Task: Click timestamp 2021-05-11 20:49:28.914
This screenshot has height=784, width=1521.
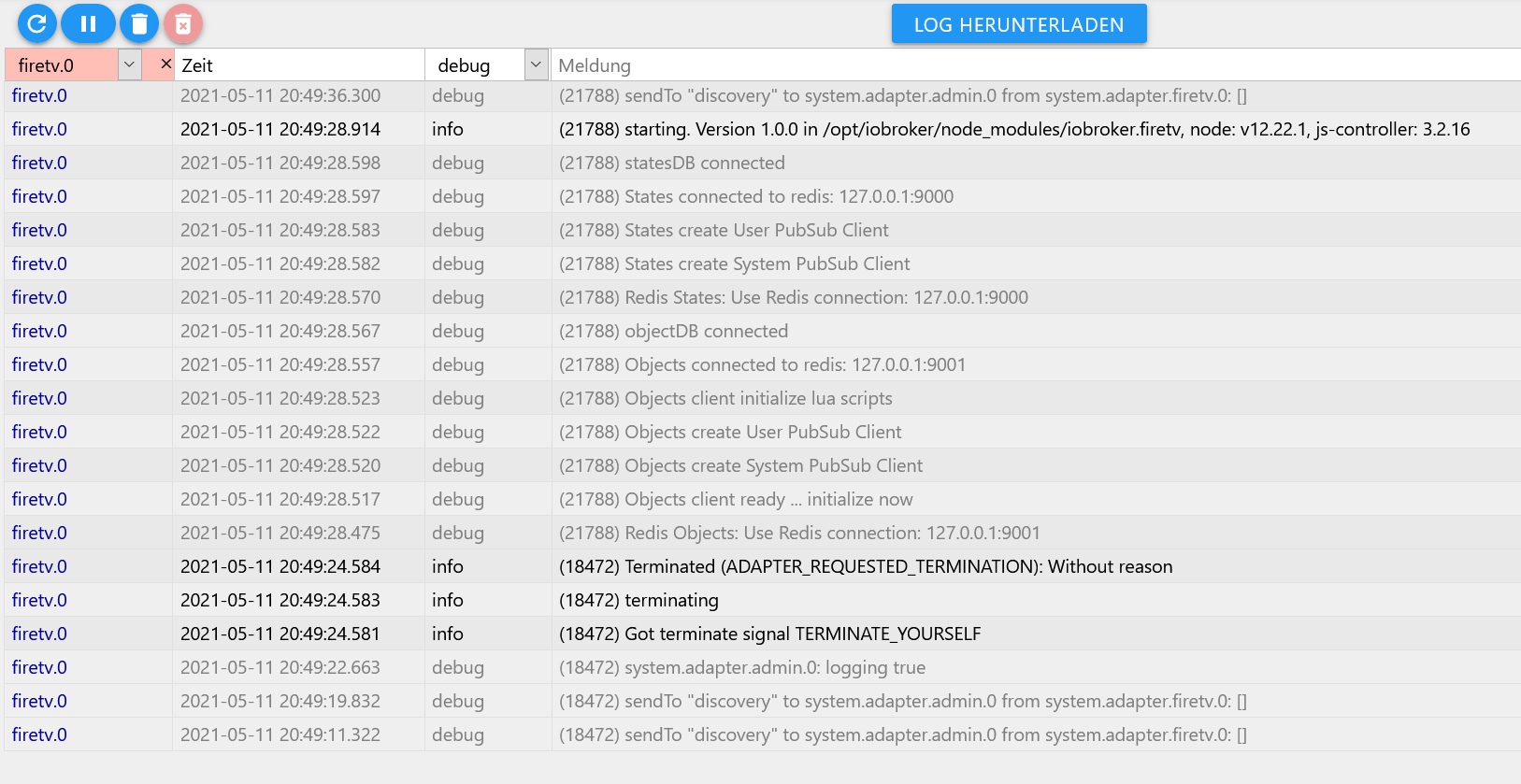Action: tap(280, 129)
